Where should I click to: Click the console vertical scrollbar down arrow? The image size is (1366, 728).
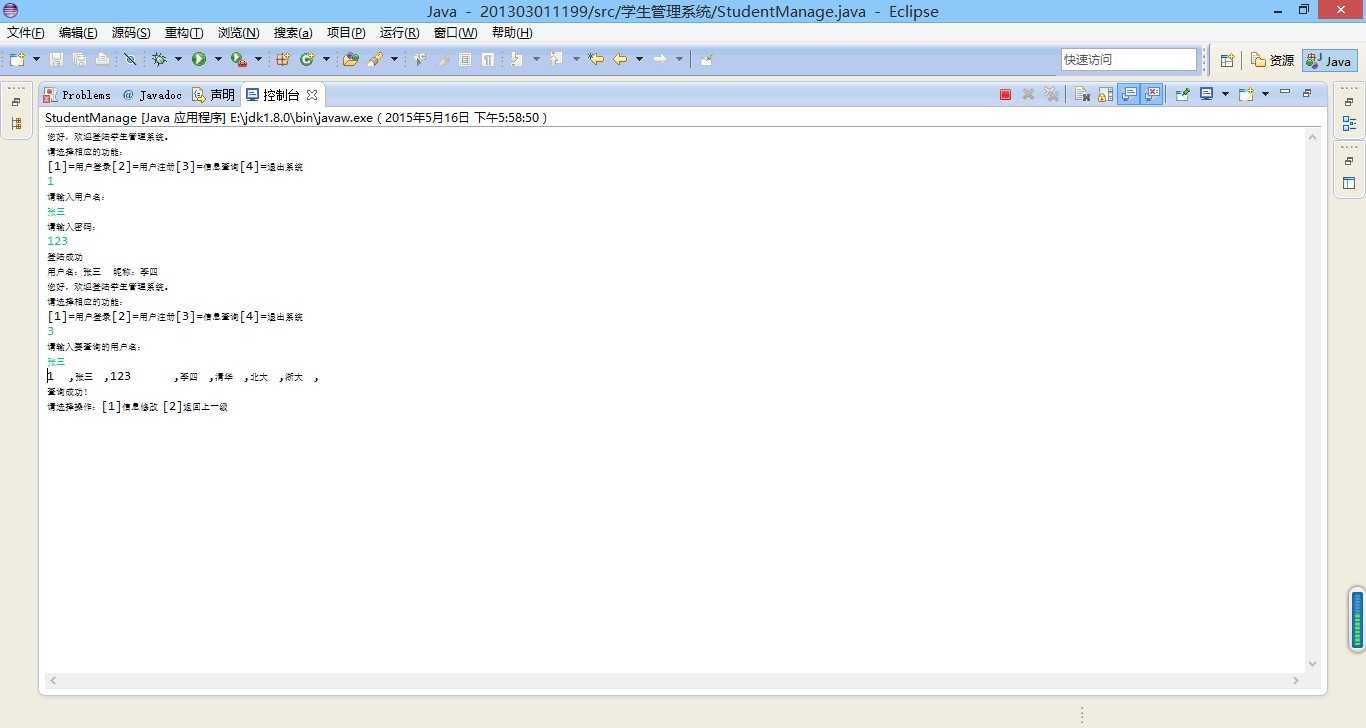click(1313, 664)
